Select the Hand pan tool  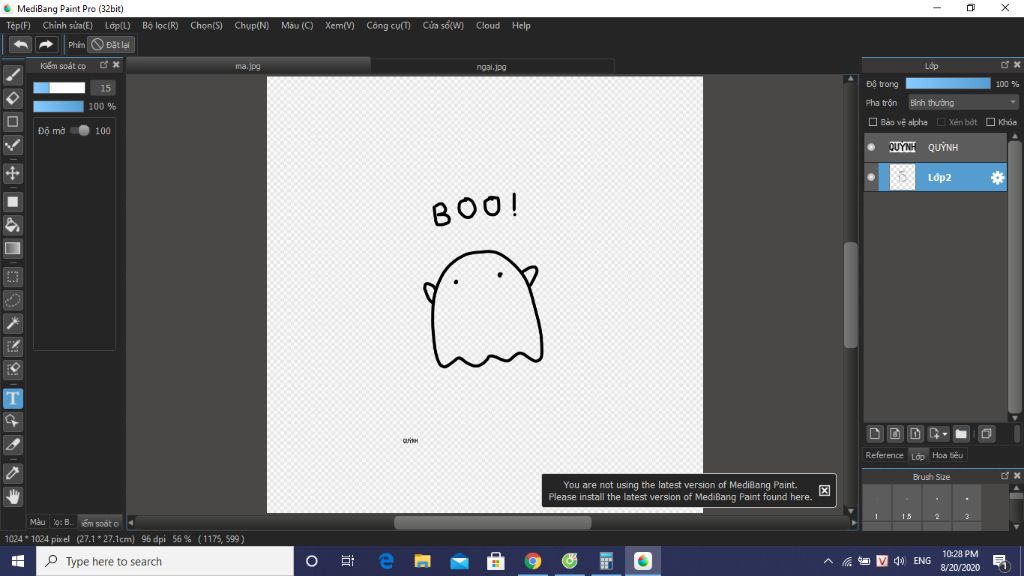tap(12, 497)
